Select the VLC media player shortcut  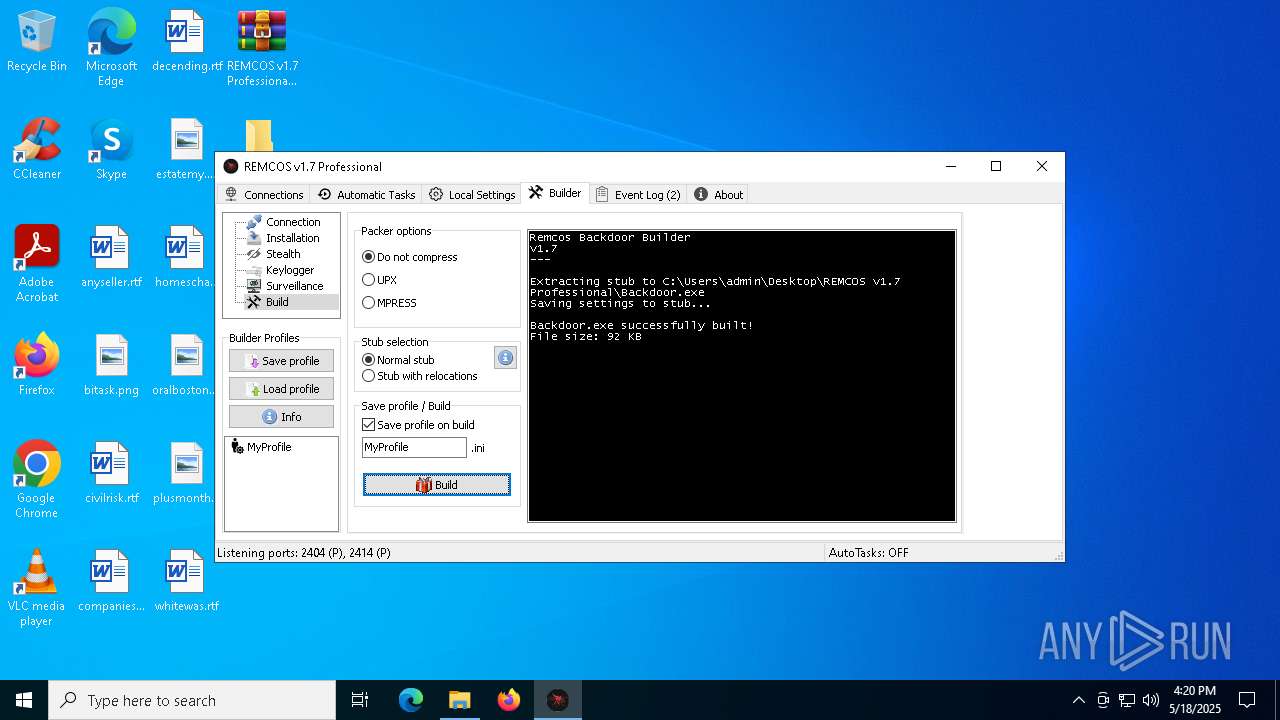pyautogui.click(x=37, y=587)
